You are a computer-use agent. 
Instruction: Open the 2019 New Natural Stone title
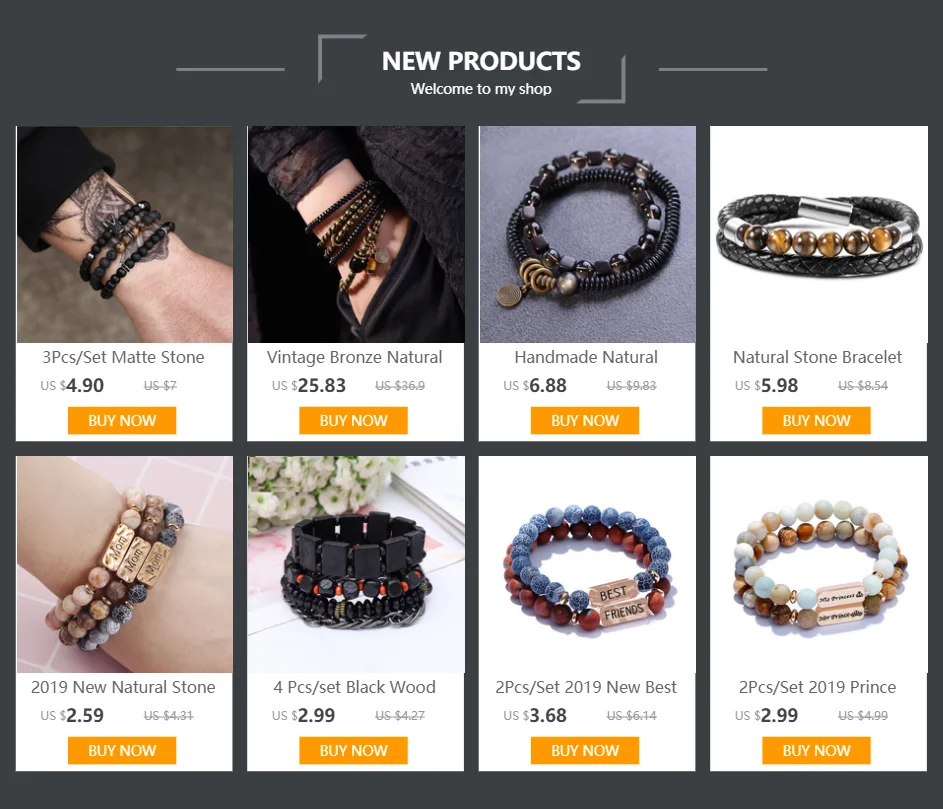123,687
